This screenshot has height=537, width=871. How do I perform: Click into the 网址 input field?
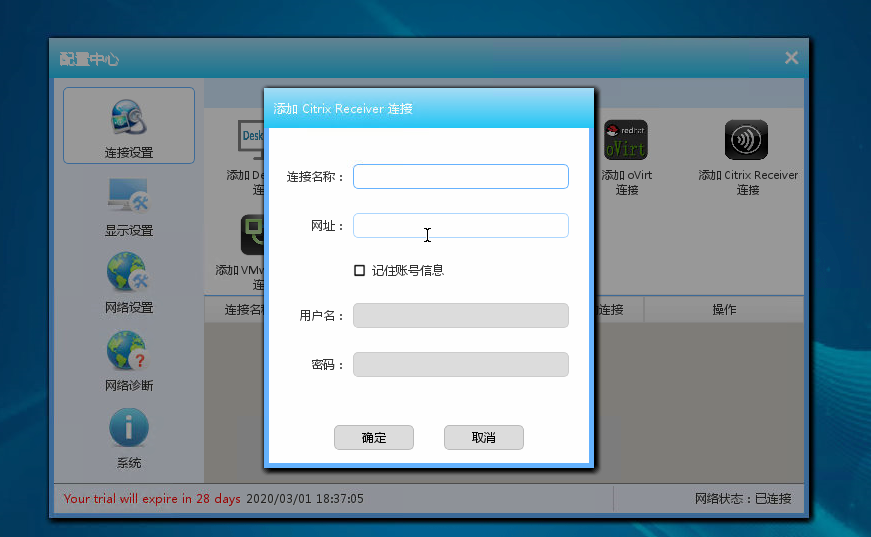[460, 226]
